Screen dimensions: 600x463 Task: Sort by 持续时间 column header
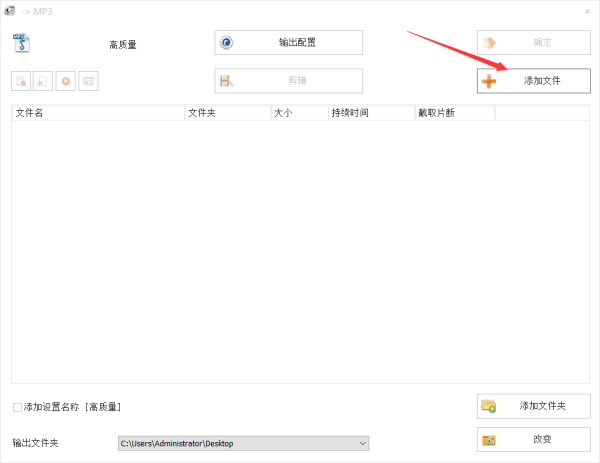click(x=372, y=113)
